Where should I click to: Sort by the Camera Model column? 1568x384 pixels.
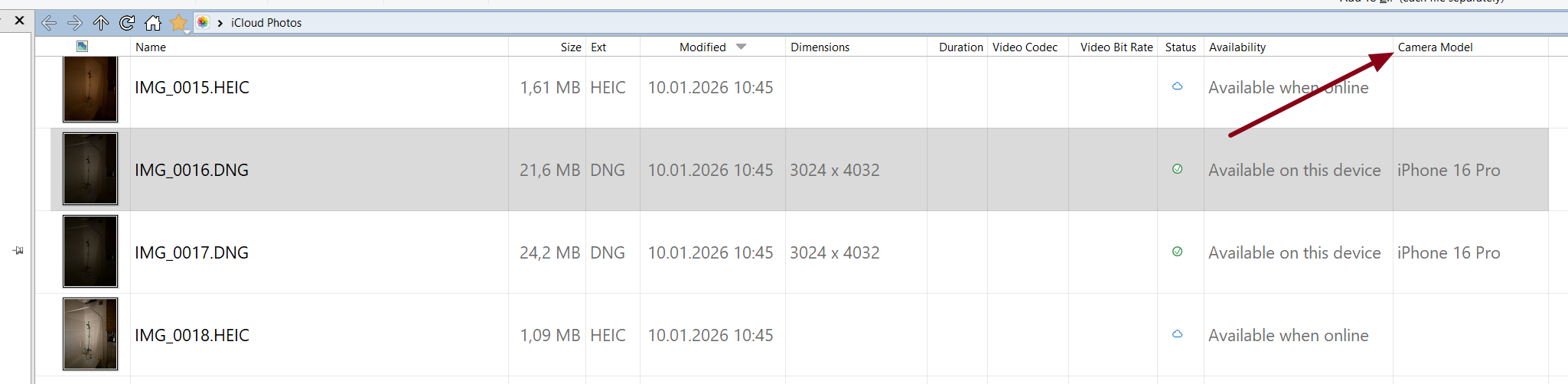[1435, 47]
